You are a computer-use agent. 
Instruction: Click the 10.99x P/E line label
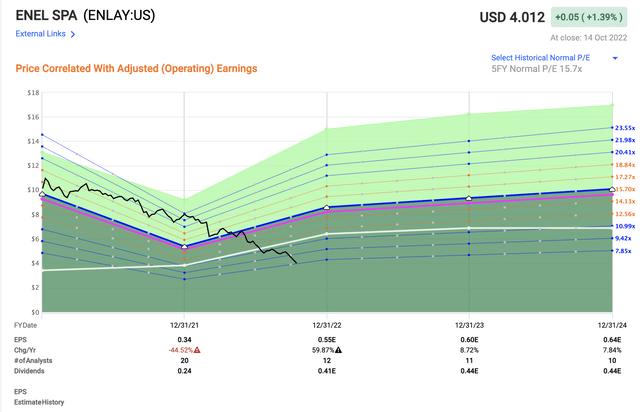[x=625, y=226]
